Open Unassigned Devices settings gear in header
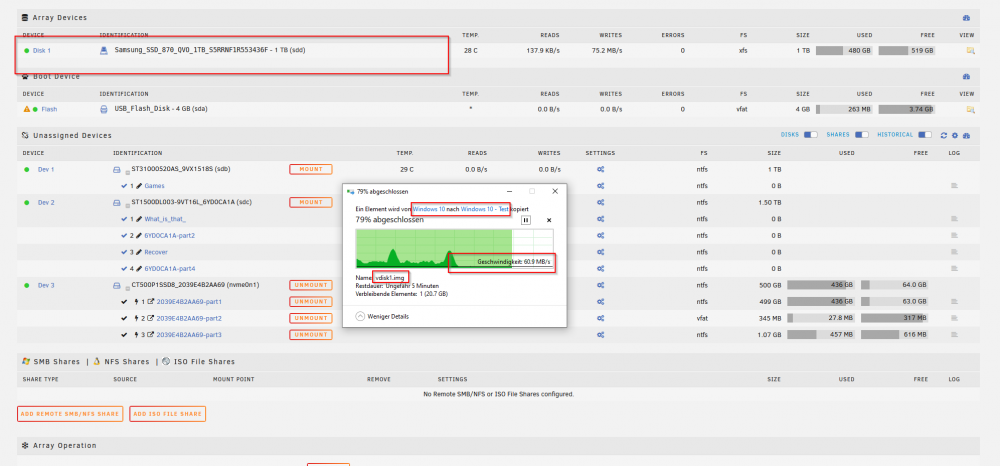1000x466 pixels. [955, 135]
